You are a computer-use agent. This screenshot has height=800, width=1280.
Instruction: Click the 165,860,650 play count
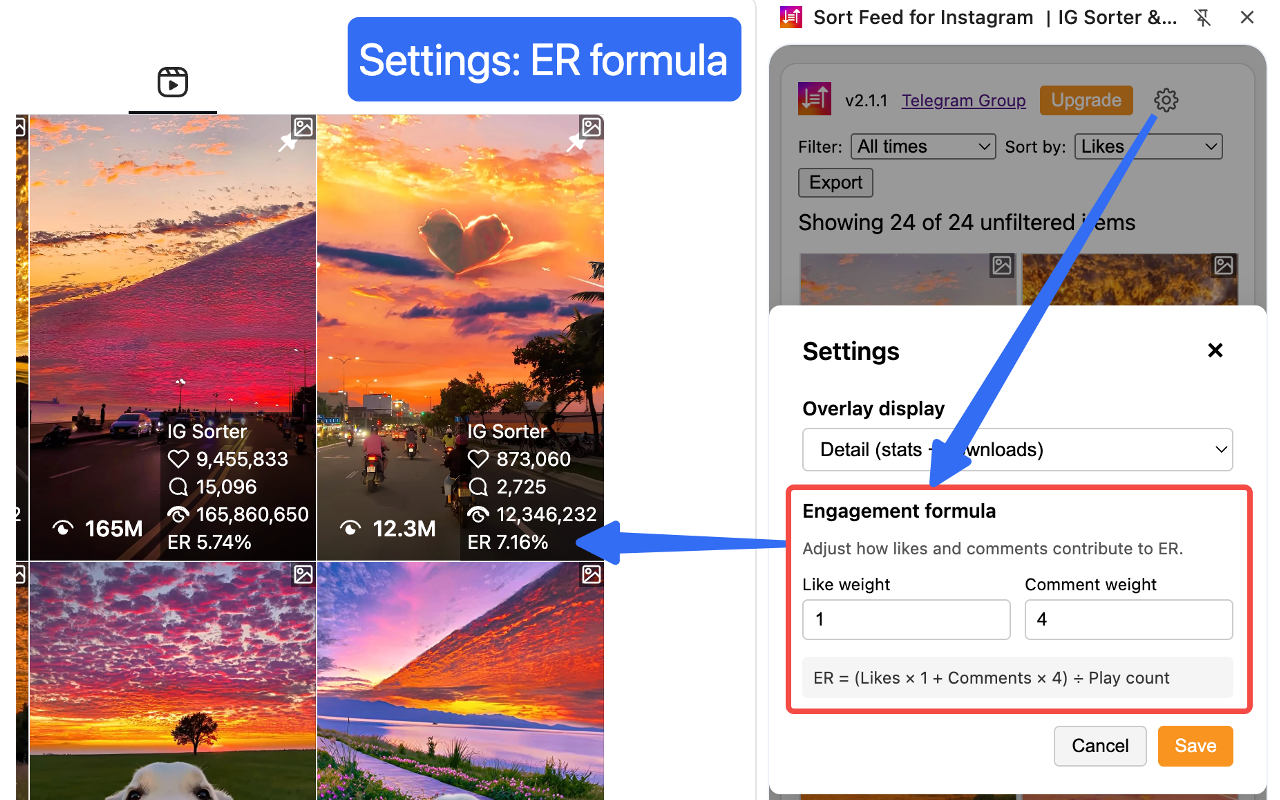pos(252,515)
